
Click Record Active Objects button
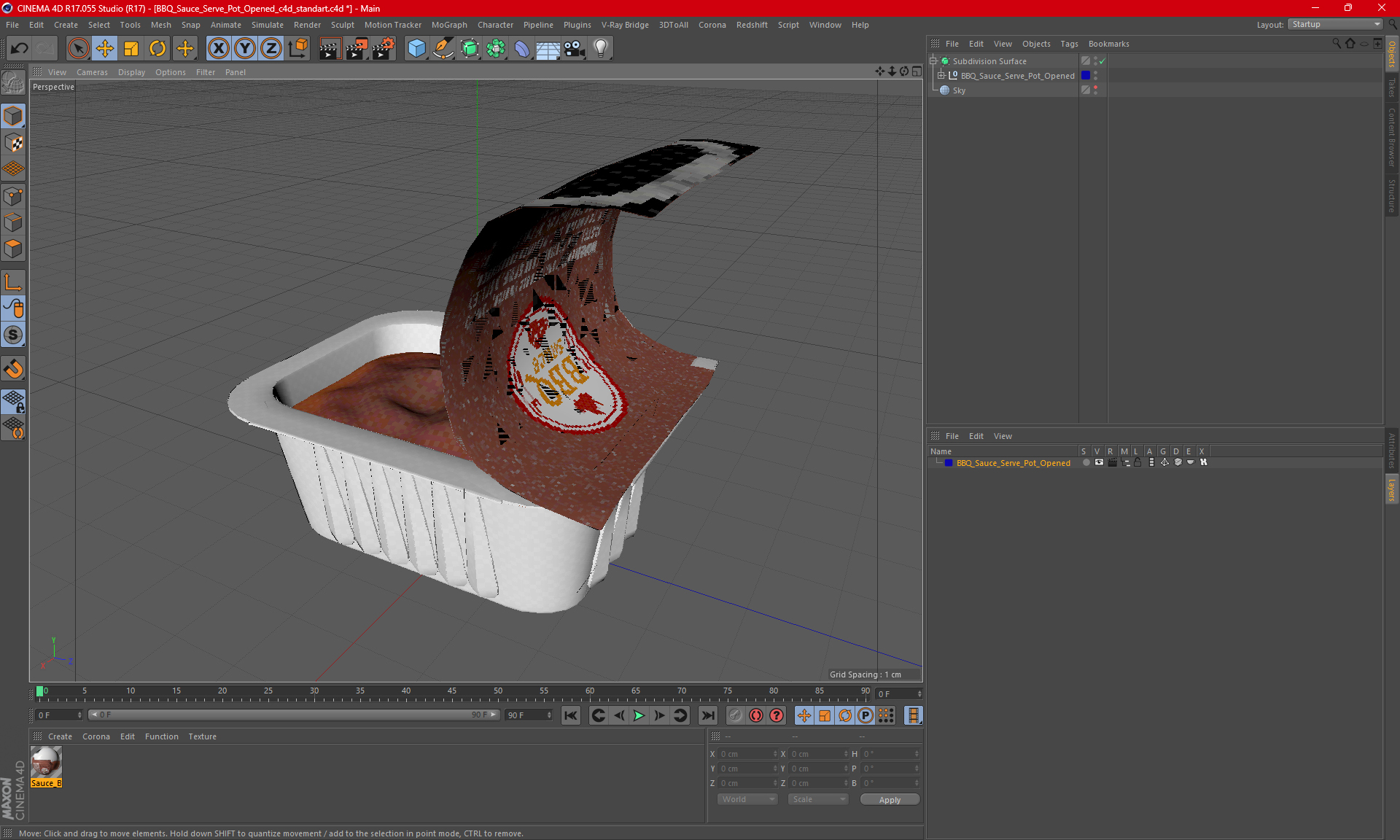[735, 715]
